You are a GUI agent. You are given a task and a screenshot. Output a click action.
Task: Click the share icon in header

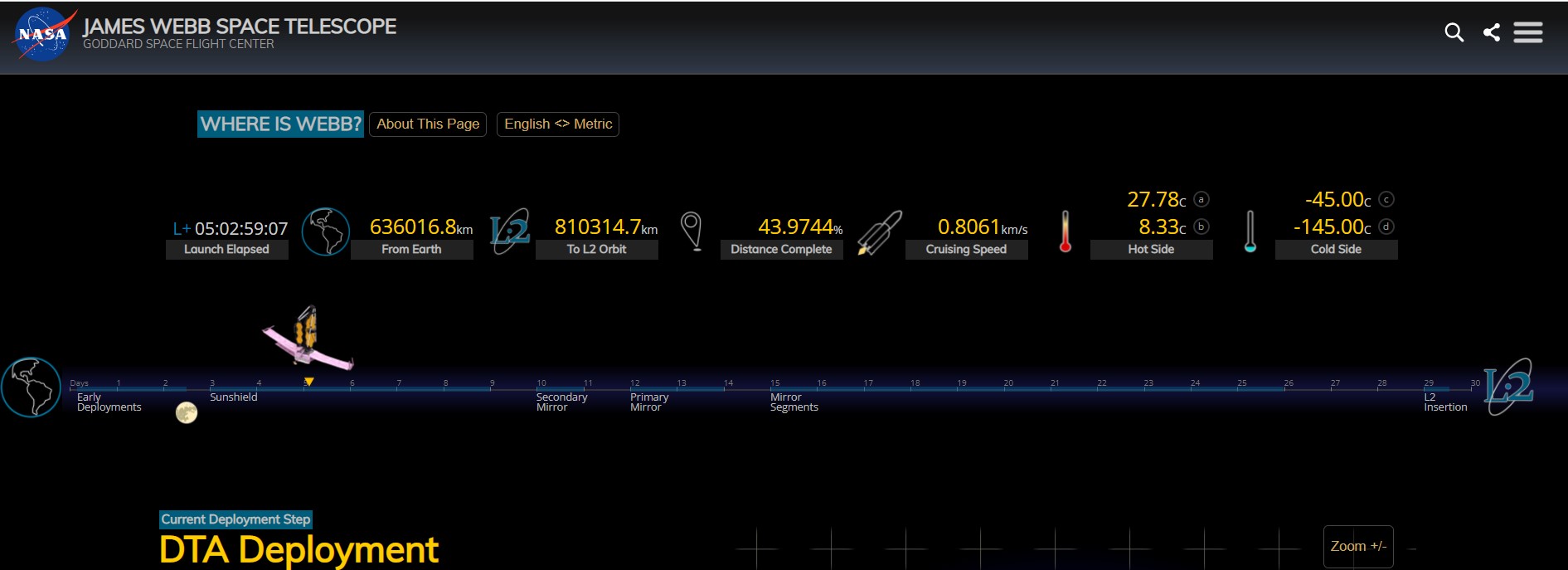(1492, 32)
